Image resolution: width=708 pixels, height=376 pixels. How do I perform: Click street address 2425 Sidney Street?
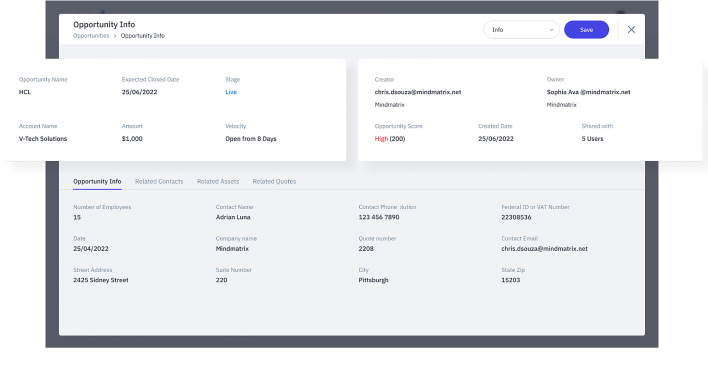pos(101,280)
